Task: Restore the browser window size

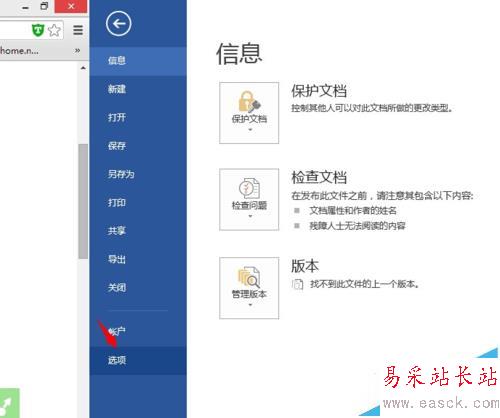Action: [x=44, y=6]
